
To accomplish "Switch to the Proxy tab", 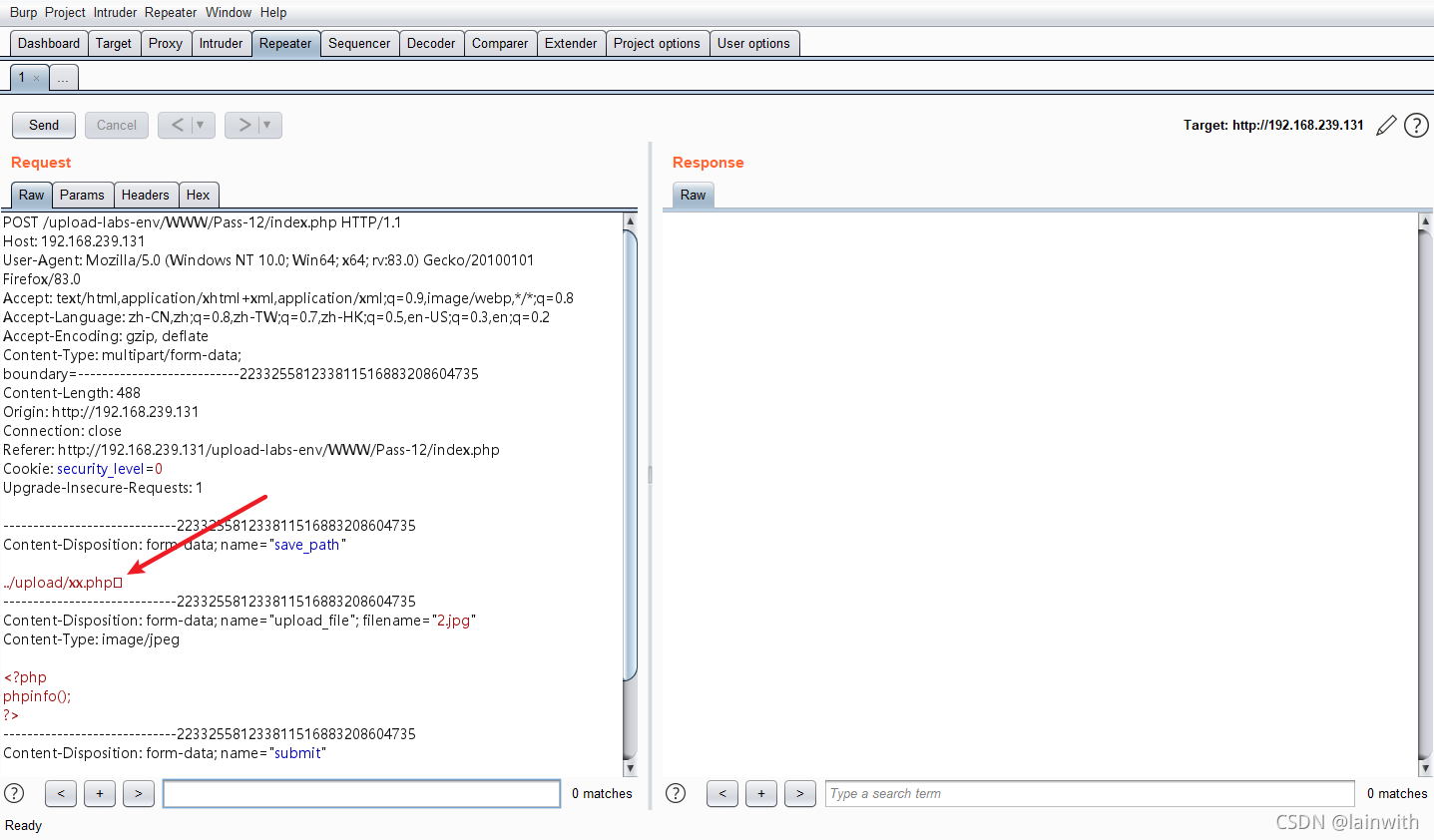I will point(166,43).
